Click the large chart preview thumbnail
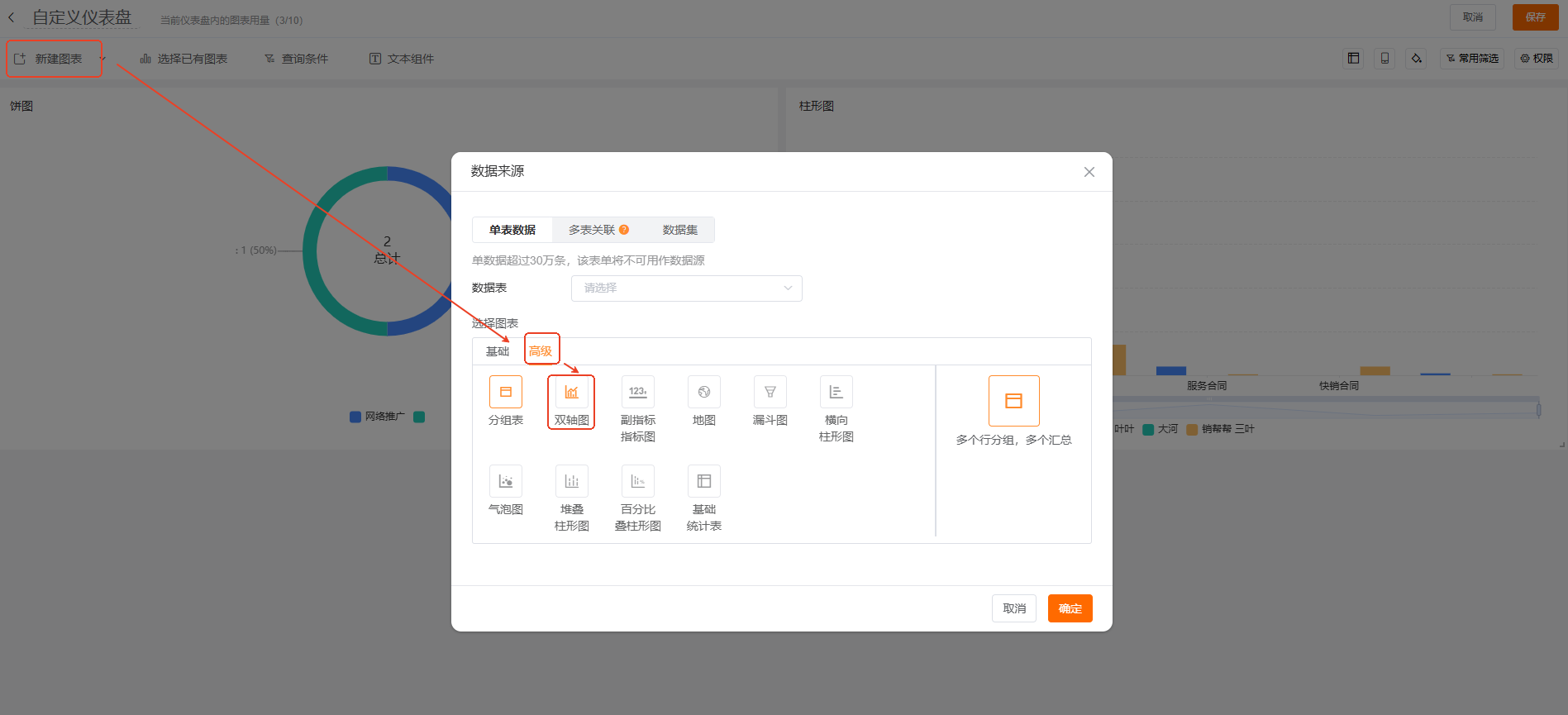Screen dimensions: 1568x715 (1013, 401)
